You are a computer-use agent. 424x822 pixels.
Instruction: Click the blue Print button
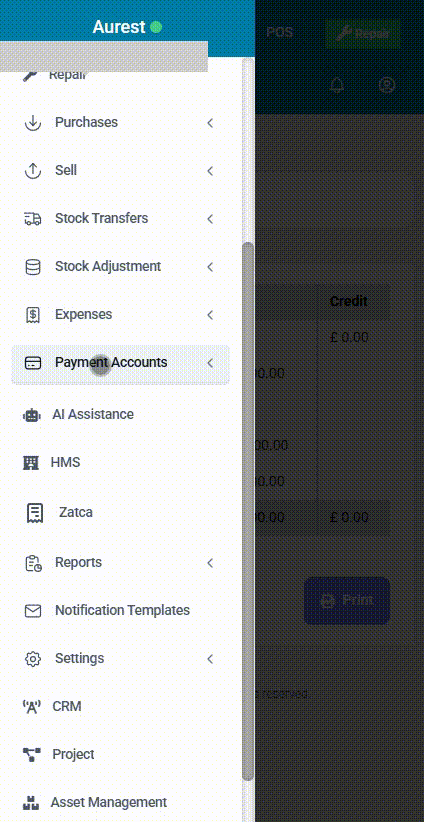pyautogui.click(x=347, y=601)
